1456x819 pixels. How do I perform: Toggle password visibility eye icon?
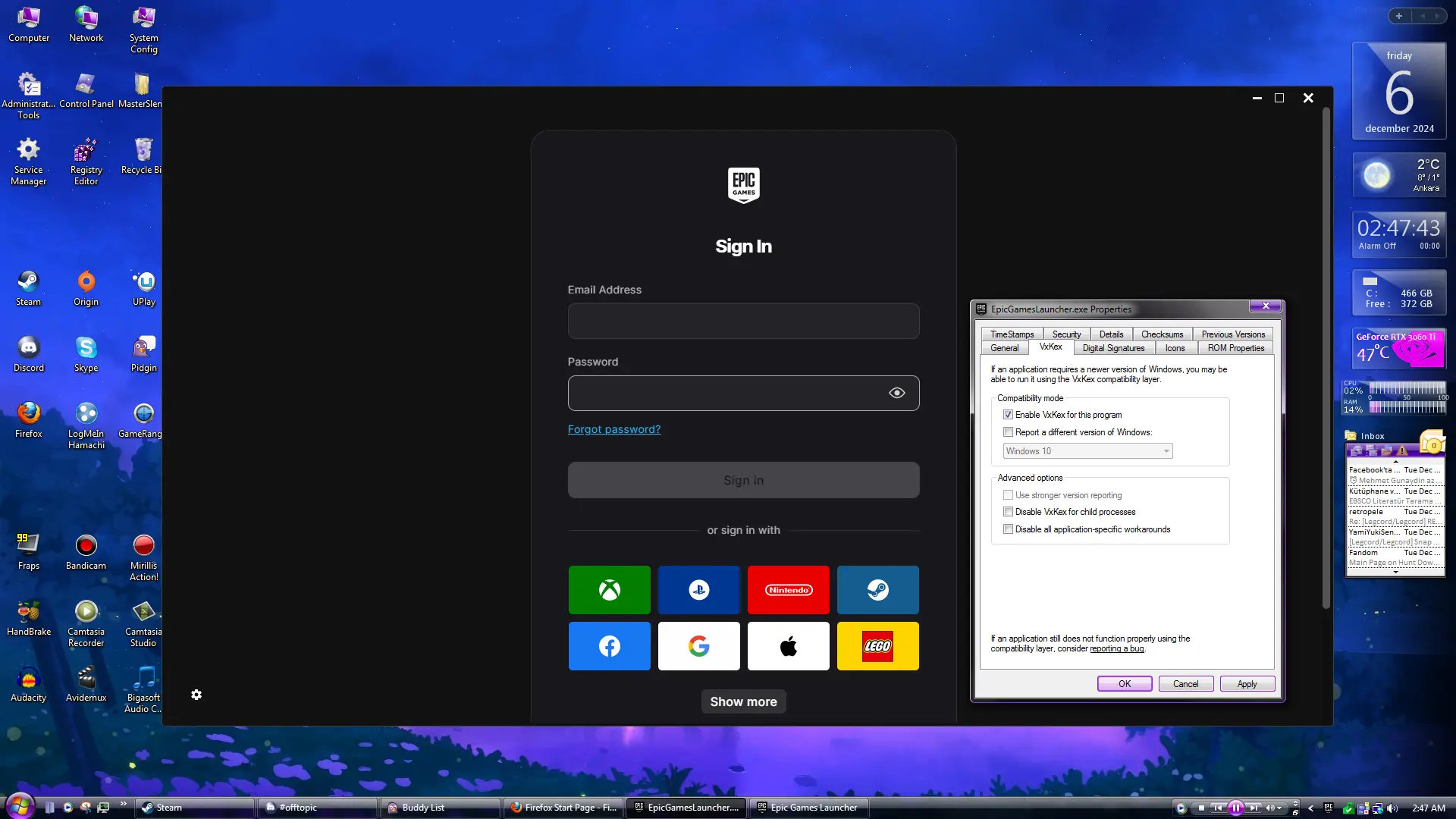(896, 393)
